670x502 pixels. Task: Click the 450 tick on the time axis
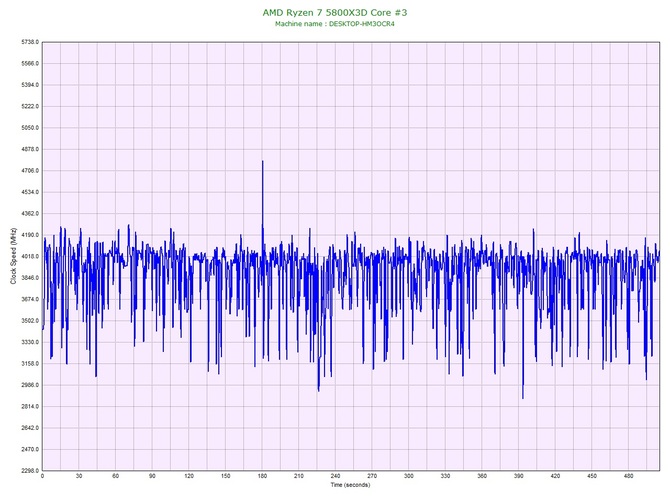592,476
